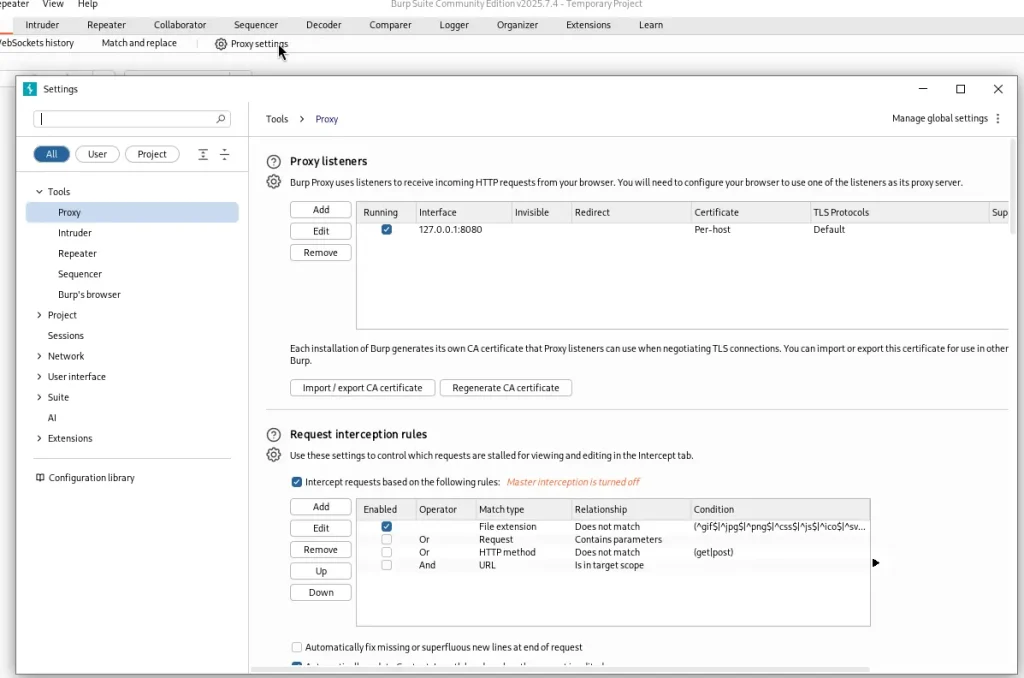Open the Request interception rules gear icon
The height and width of the screenshot is (678, 1024).
click(273, 455)
